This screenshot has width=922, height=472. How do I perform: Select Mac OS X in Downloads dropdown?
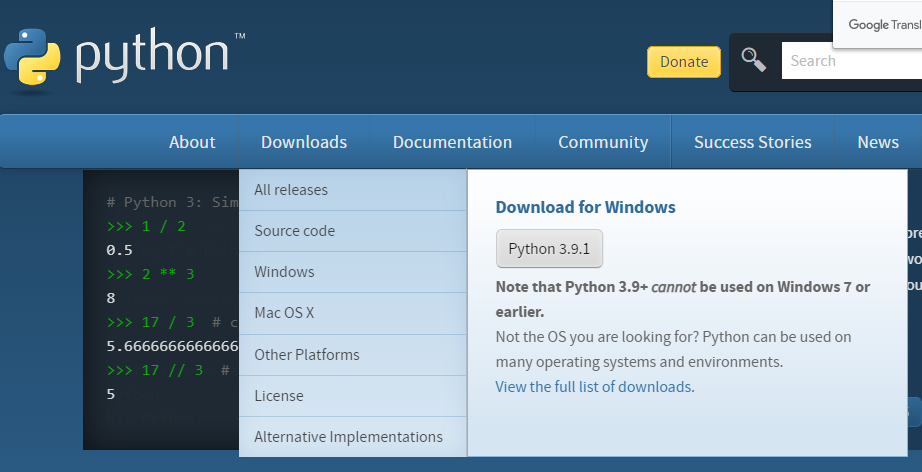tap(353, 313)
